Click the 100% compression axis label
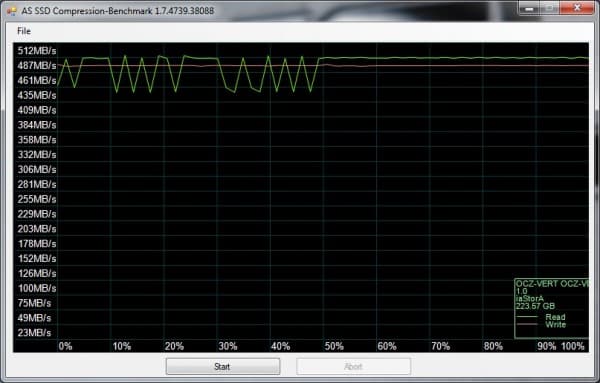This screenshot has width=600, height=383. click(573, 346)
